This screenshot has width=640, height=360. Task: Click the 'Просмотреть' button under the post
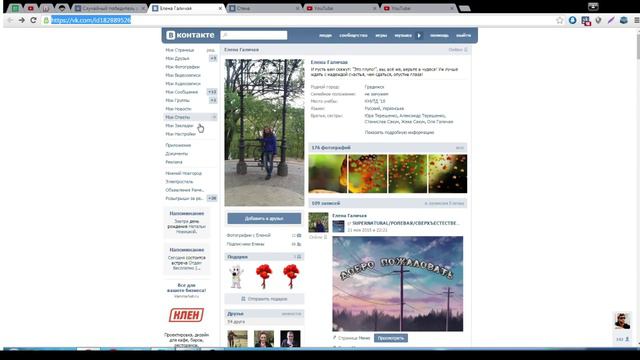point(391,338)
